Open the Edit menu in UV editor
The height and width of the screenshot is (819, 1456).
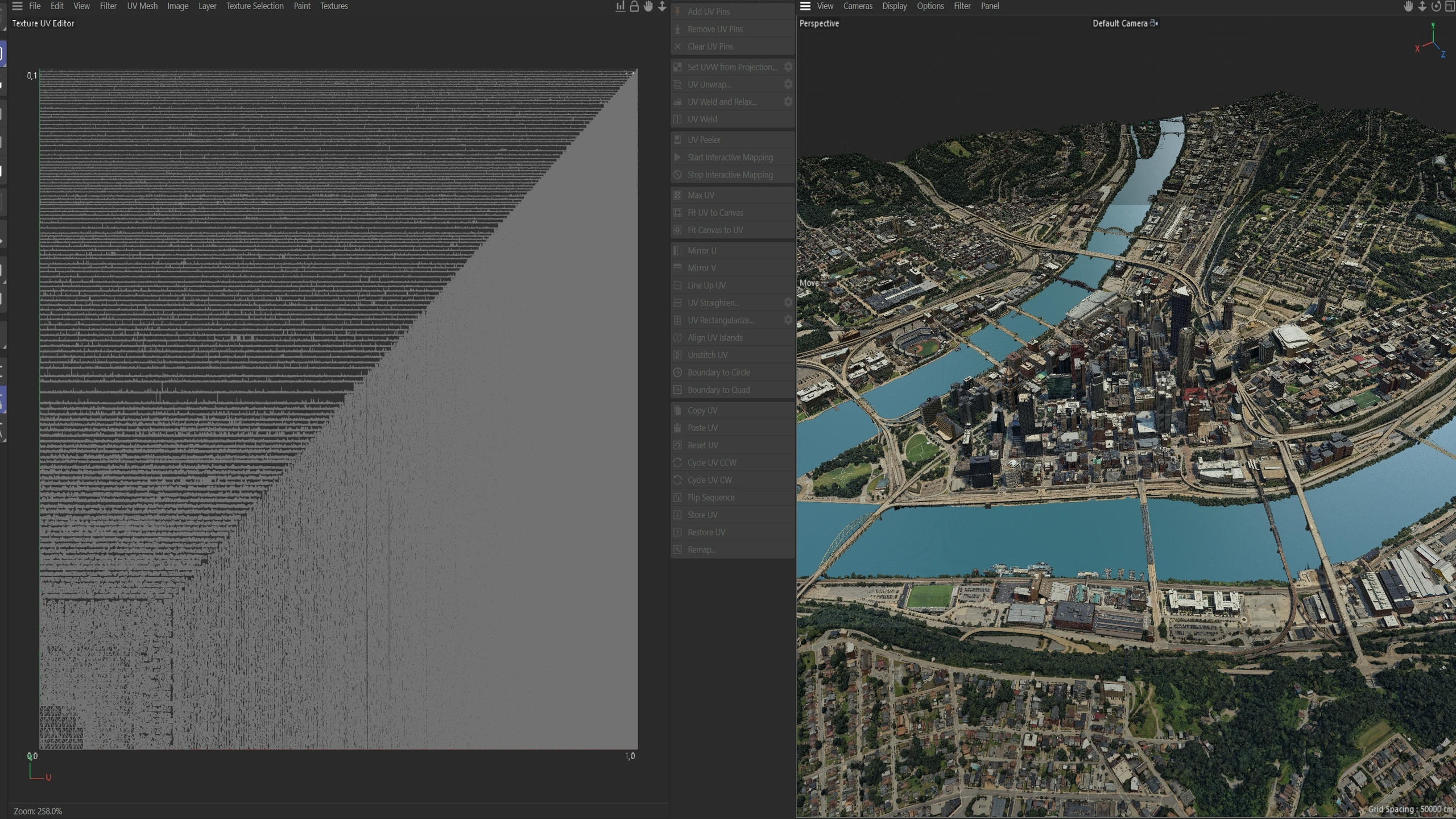tap(57, 6)
